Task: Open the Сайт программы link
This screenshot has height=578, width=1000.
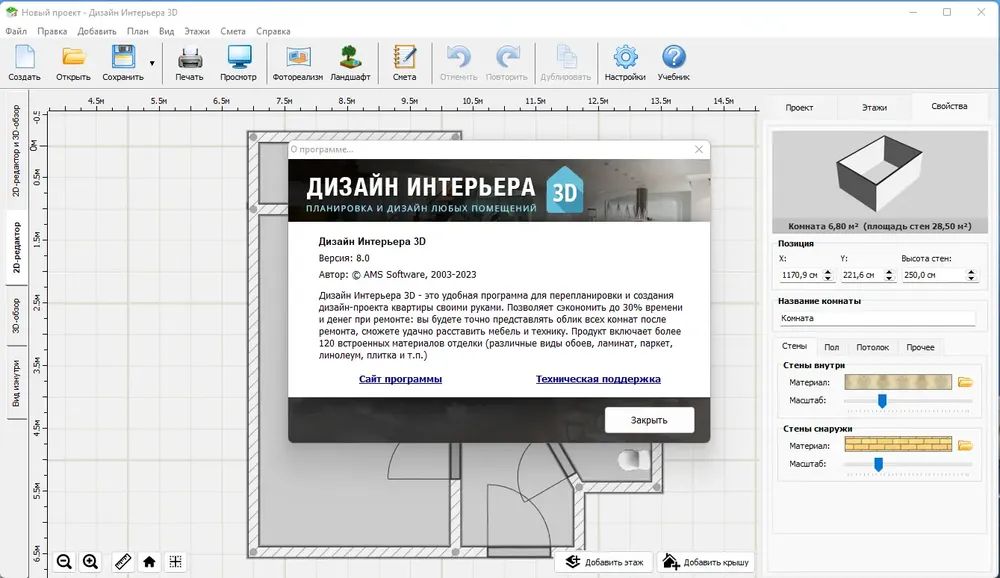Action: click(x=401, y=379)
